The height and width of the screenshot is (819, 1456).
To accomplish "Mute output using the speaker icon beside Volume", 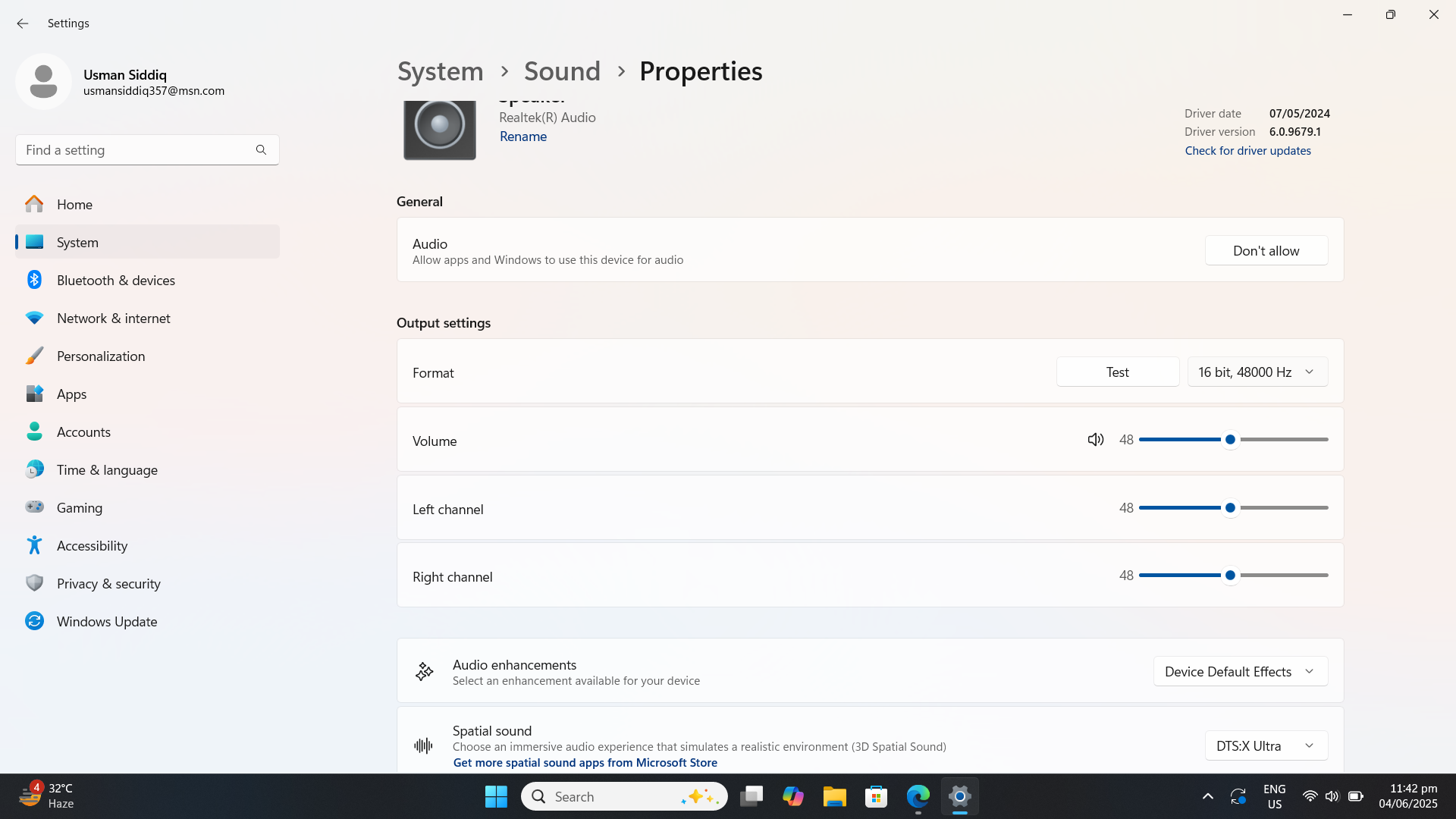I will point(1095,439).
